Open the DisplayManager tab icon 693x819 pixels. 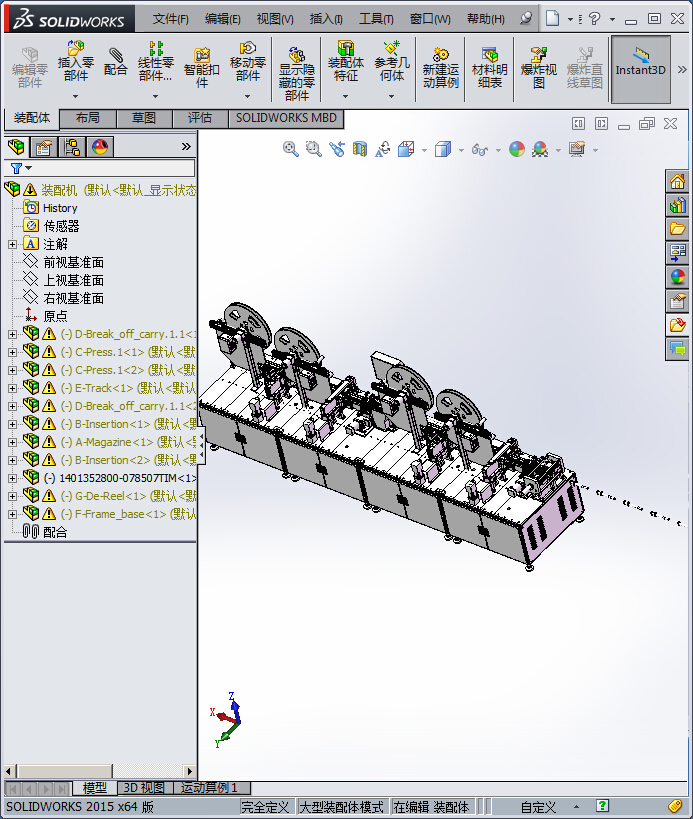point(100,147)
